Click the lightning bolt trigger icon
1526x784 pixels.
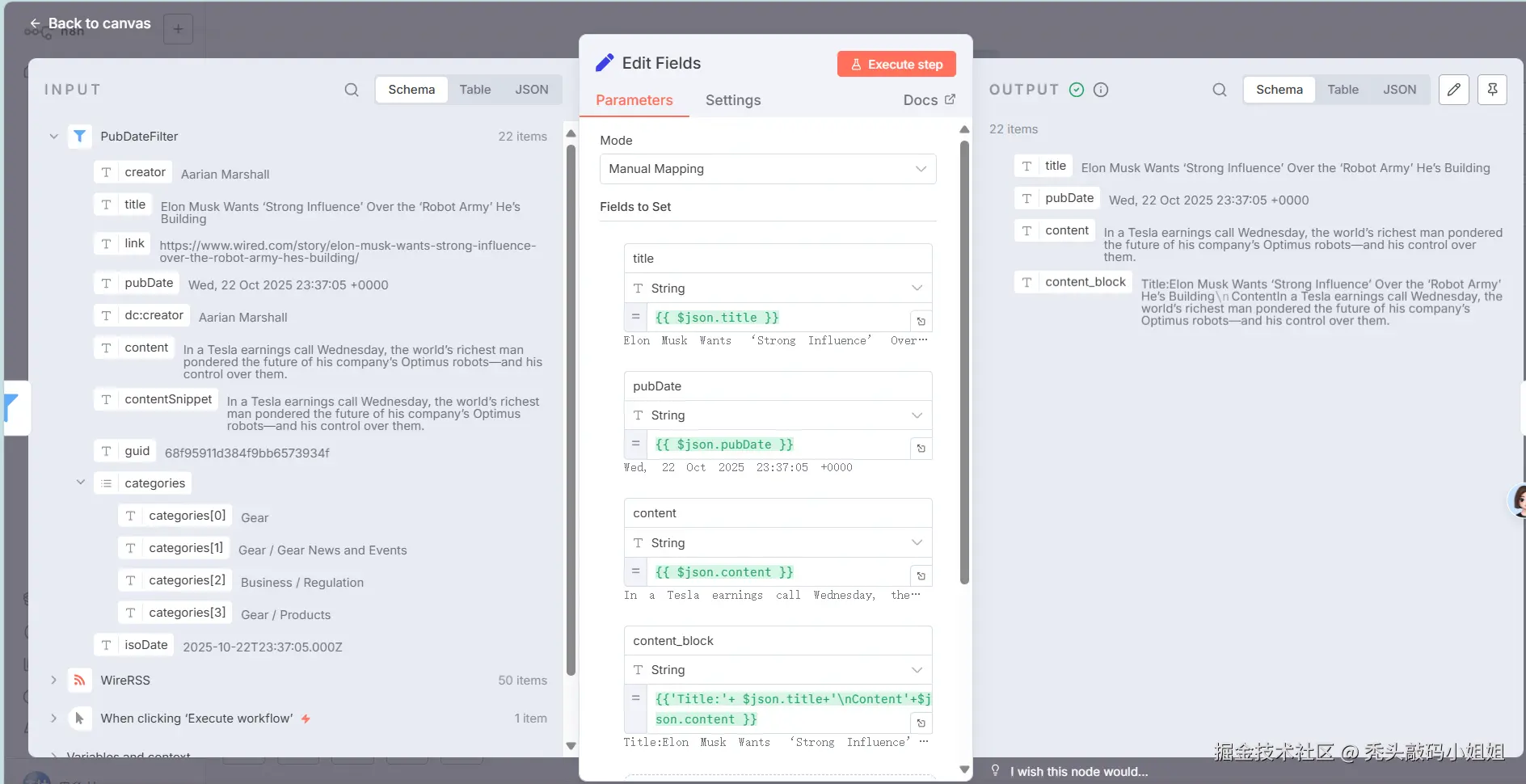click(306, 719)
